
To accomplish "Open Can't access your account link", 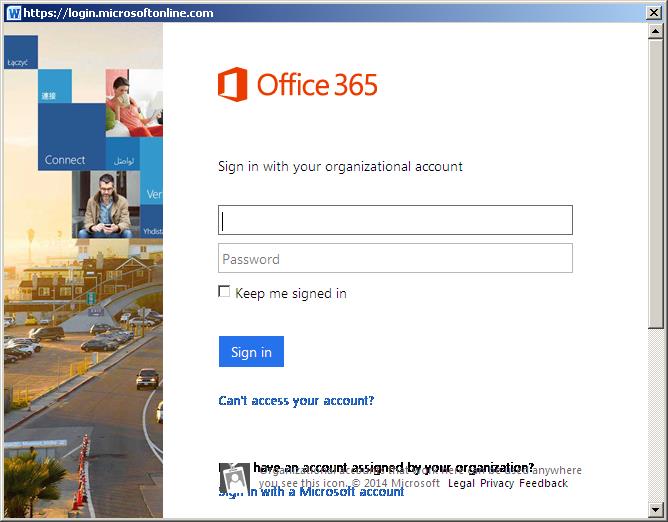I will click(296, 401).
